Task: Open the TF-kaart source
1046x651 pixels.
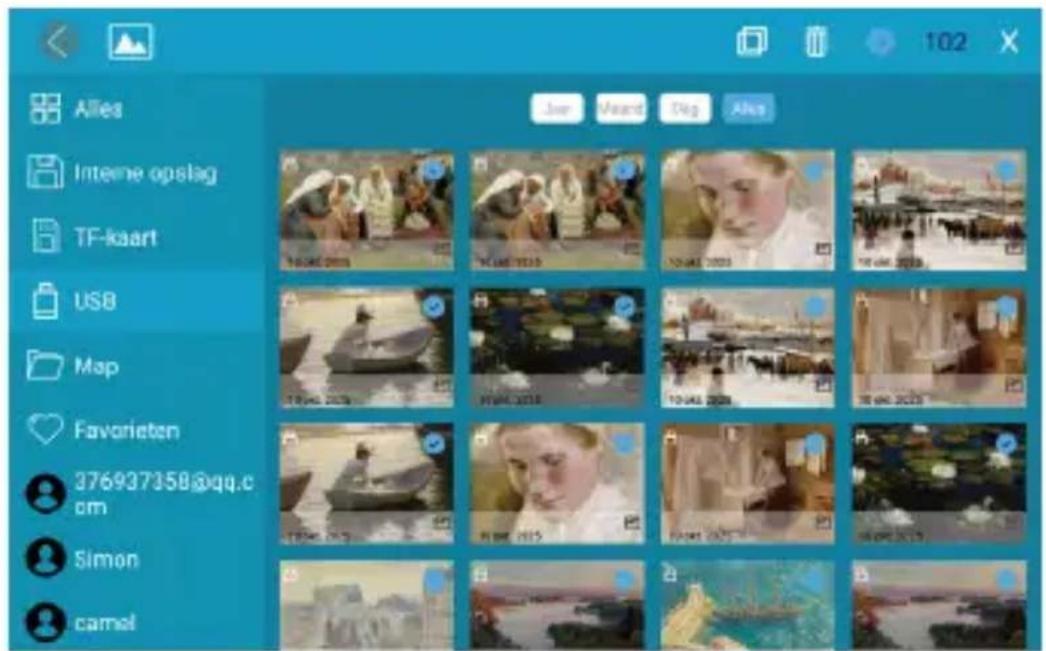Action: coord(137,237)
